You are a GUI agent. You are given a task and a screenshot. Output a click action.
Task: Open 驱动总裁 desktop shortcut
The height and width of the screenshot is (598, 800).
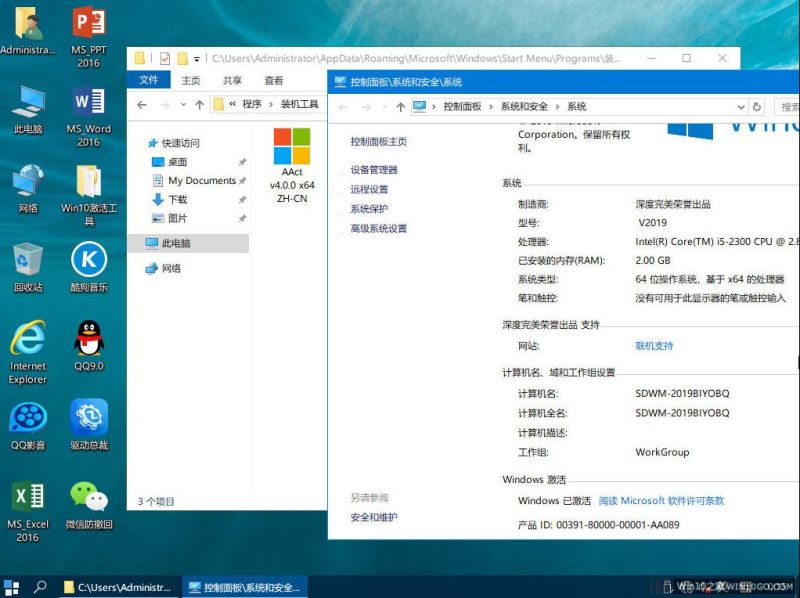click(x=89, y=424)
